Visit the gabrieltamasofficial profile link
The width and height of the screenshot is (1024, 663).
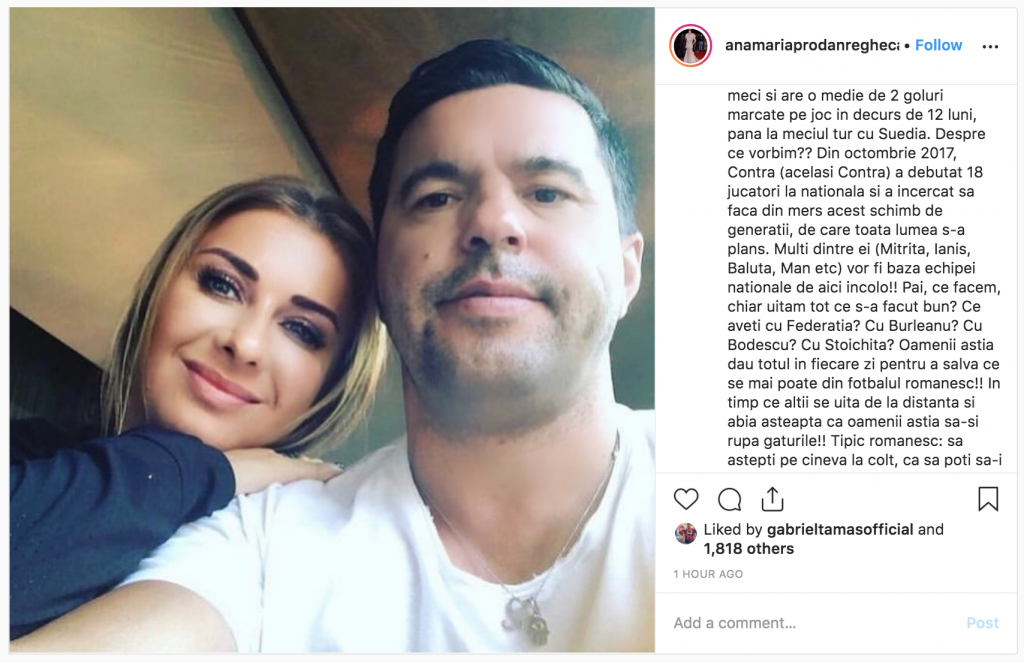[x=840, y=529]
